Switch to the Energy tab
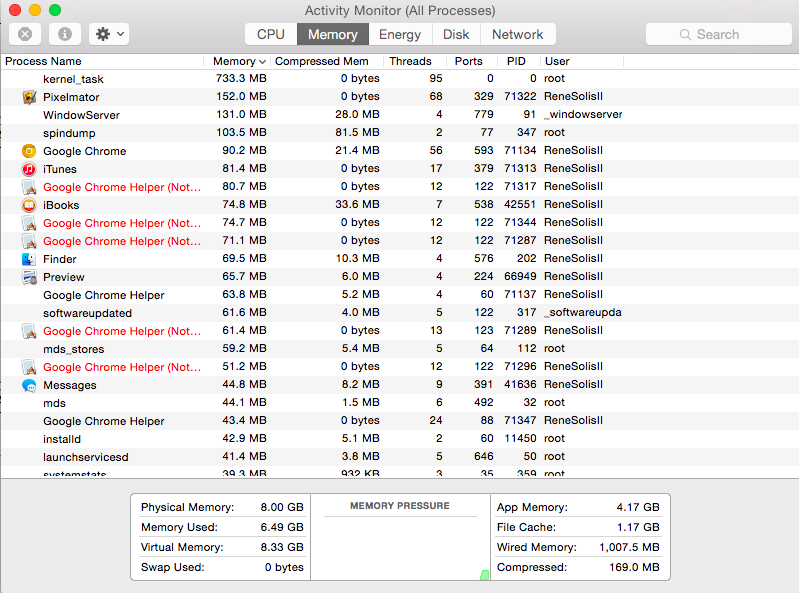This screenshot has height=593, width=799. pos(400,34)
